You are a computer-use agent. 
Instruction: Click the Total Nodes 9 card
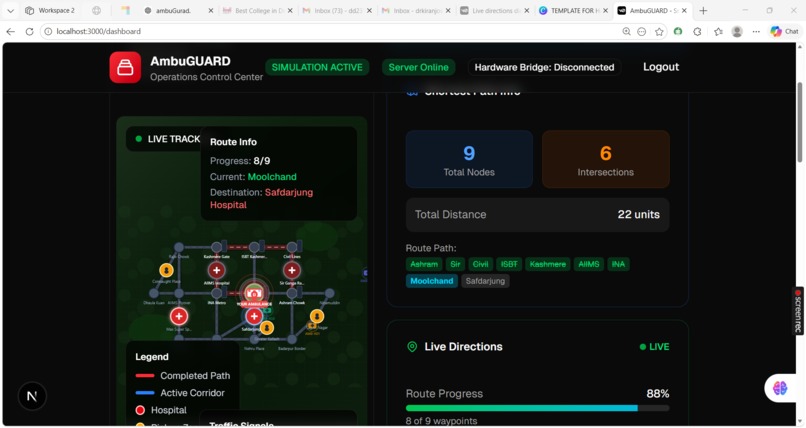pos(469,159)
